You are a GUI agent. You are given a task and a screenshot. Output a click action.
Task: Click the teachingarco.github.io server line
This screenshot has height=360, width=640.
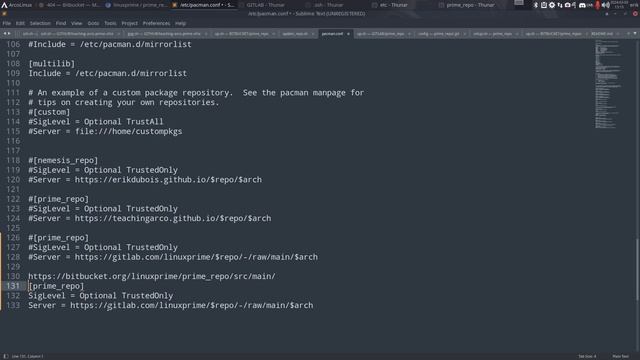coord(150,218)
